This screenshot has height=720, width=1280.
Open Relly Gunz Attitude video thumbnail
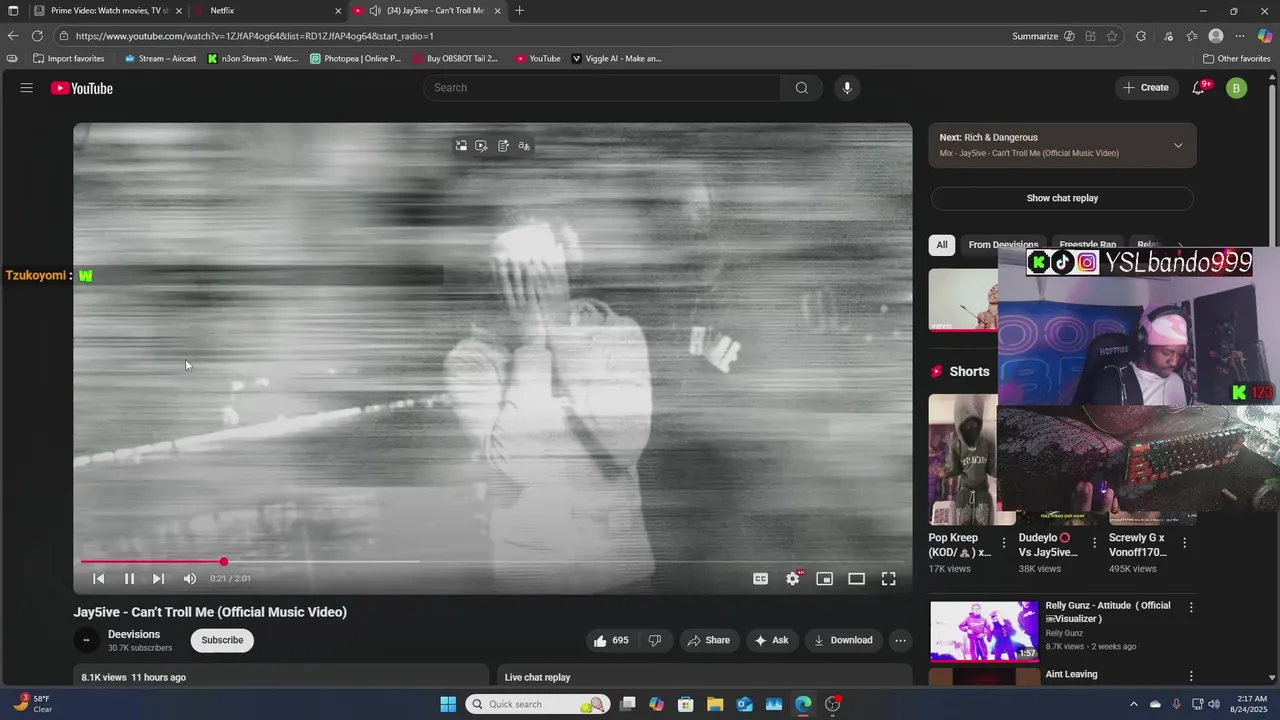984,631
